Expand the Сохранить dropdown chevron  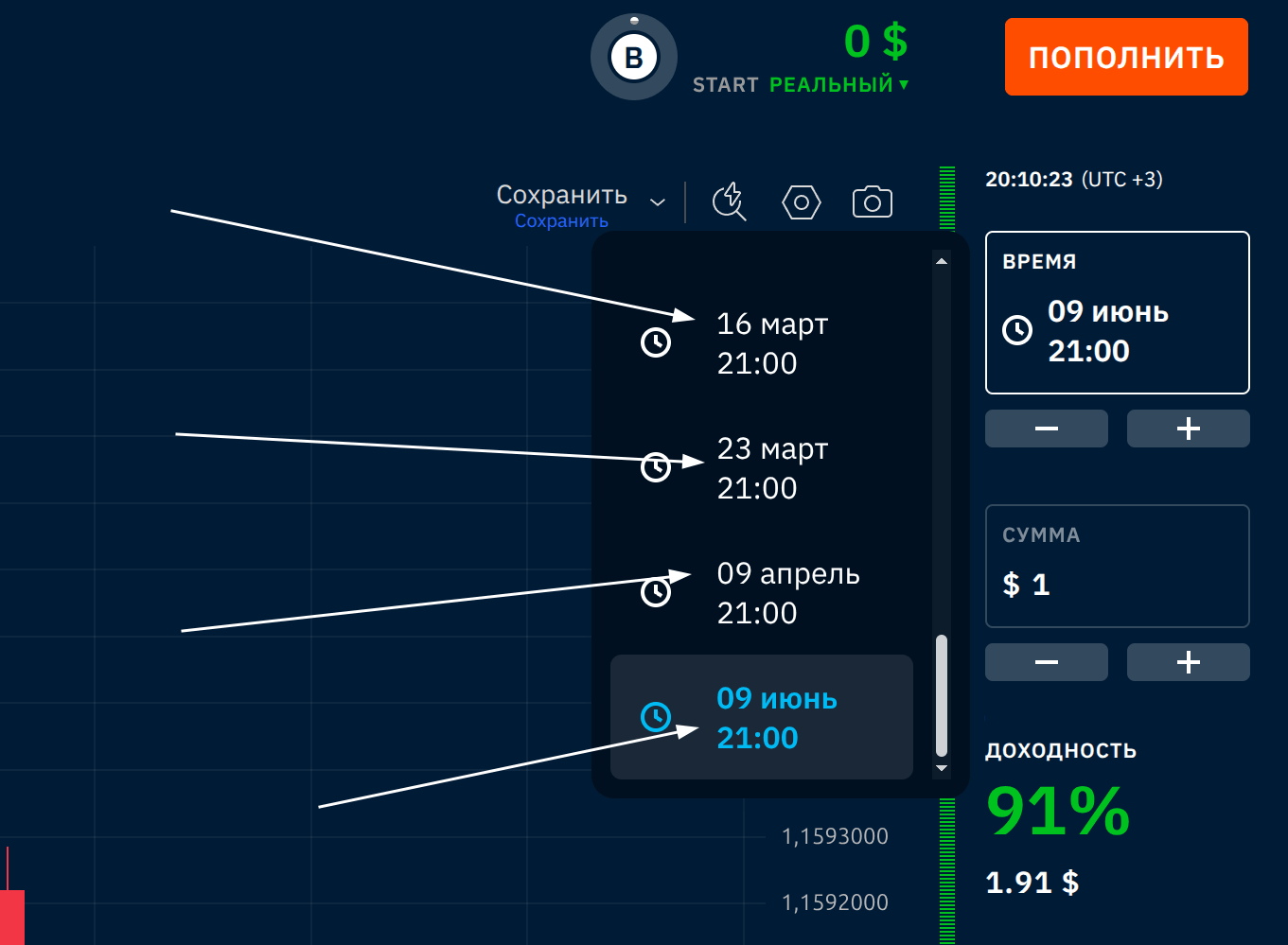[x=657, y=202]
